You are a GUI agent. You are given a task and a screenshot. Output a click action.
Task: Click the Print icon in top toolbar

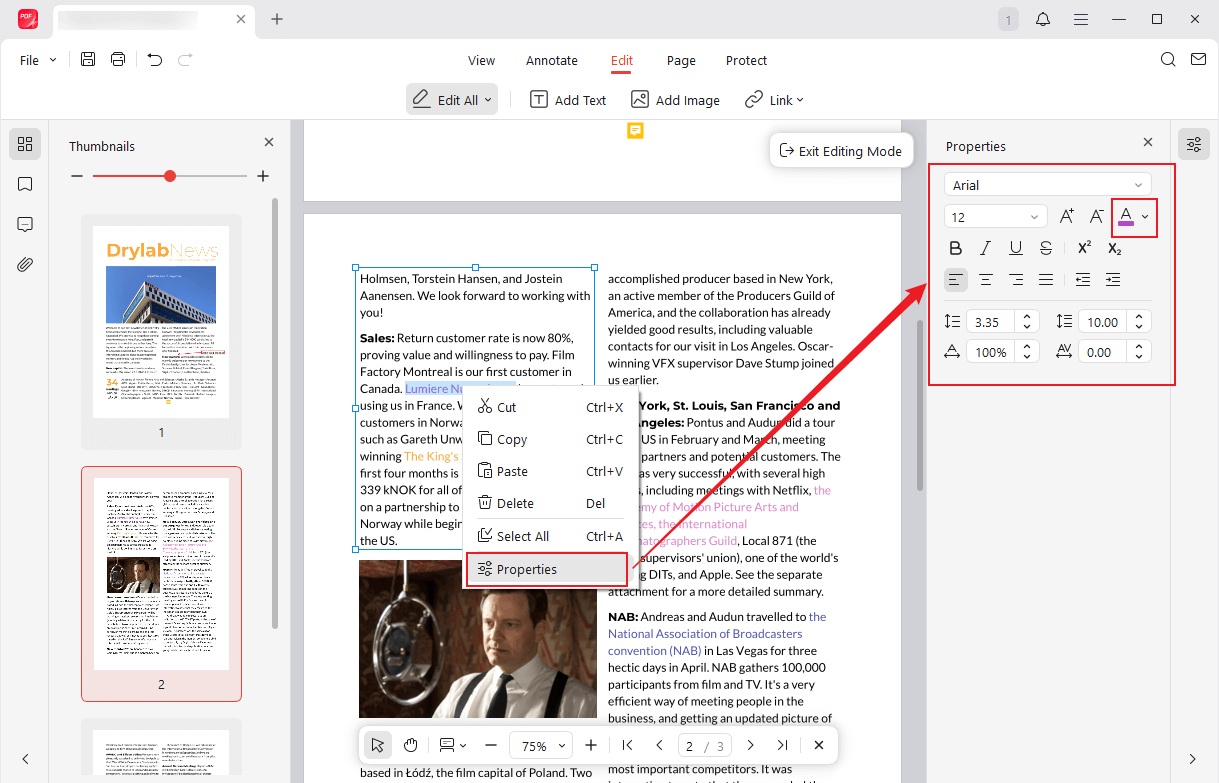click(x=117, y=59)
